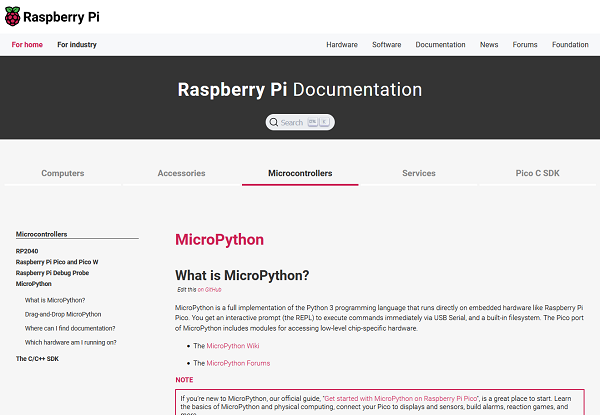
Task: Click the Microcontrollers sidebar heading
Action: 41,234
